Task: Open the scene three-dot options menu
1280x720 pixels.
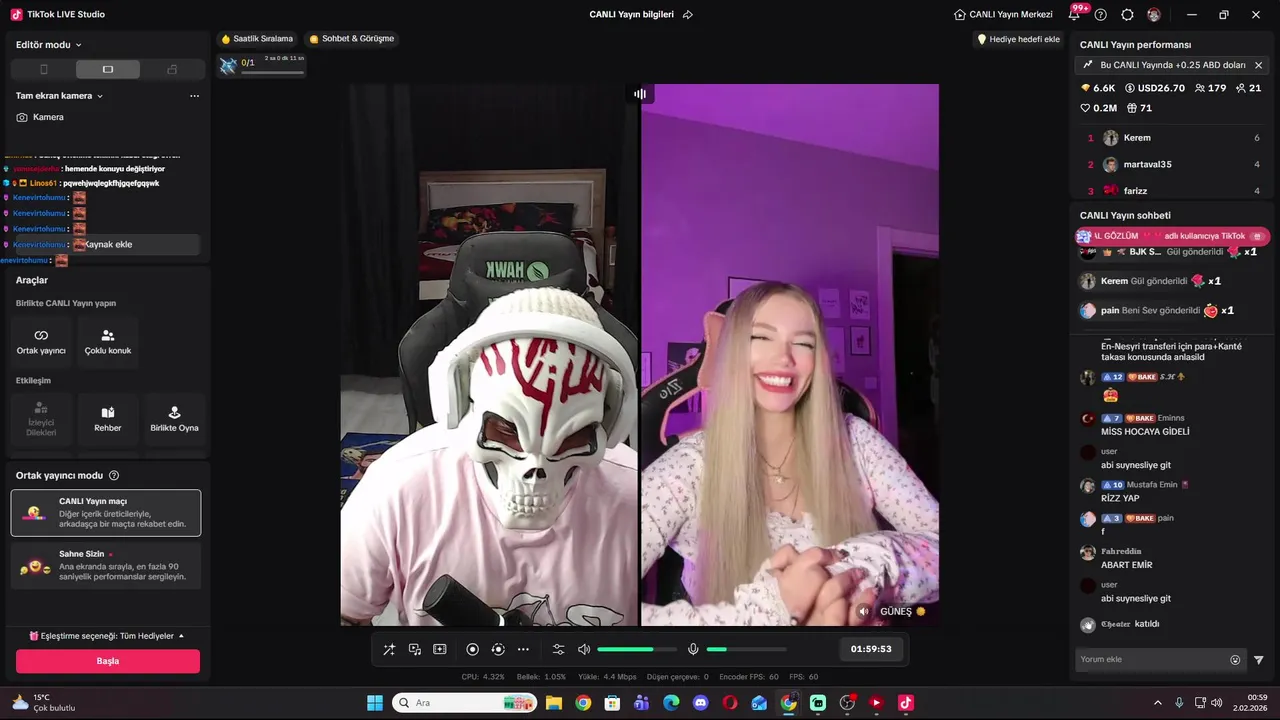Action: [x=194, y=96]
